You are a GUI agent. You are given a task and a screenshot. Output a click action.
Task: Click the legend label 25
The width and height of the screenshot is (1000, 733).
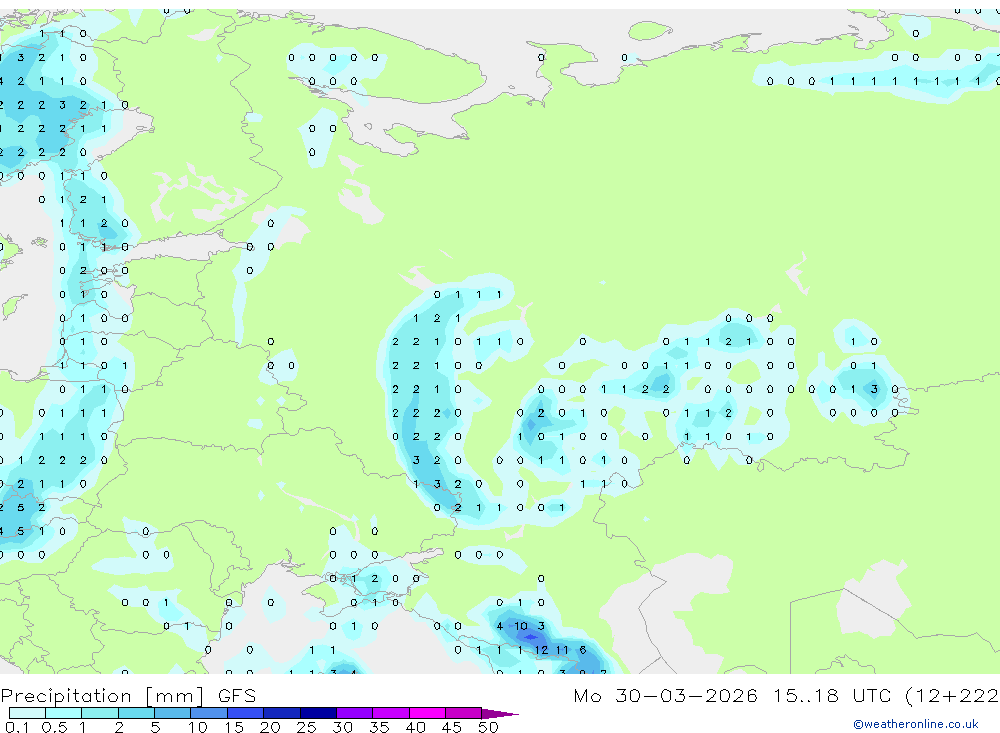point(306,727)
